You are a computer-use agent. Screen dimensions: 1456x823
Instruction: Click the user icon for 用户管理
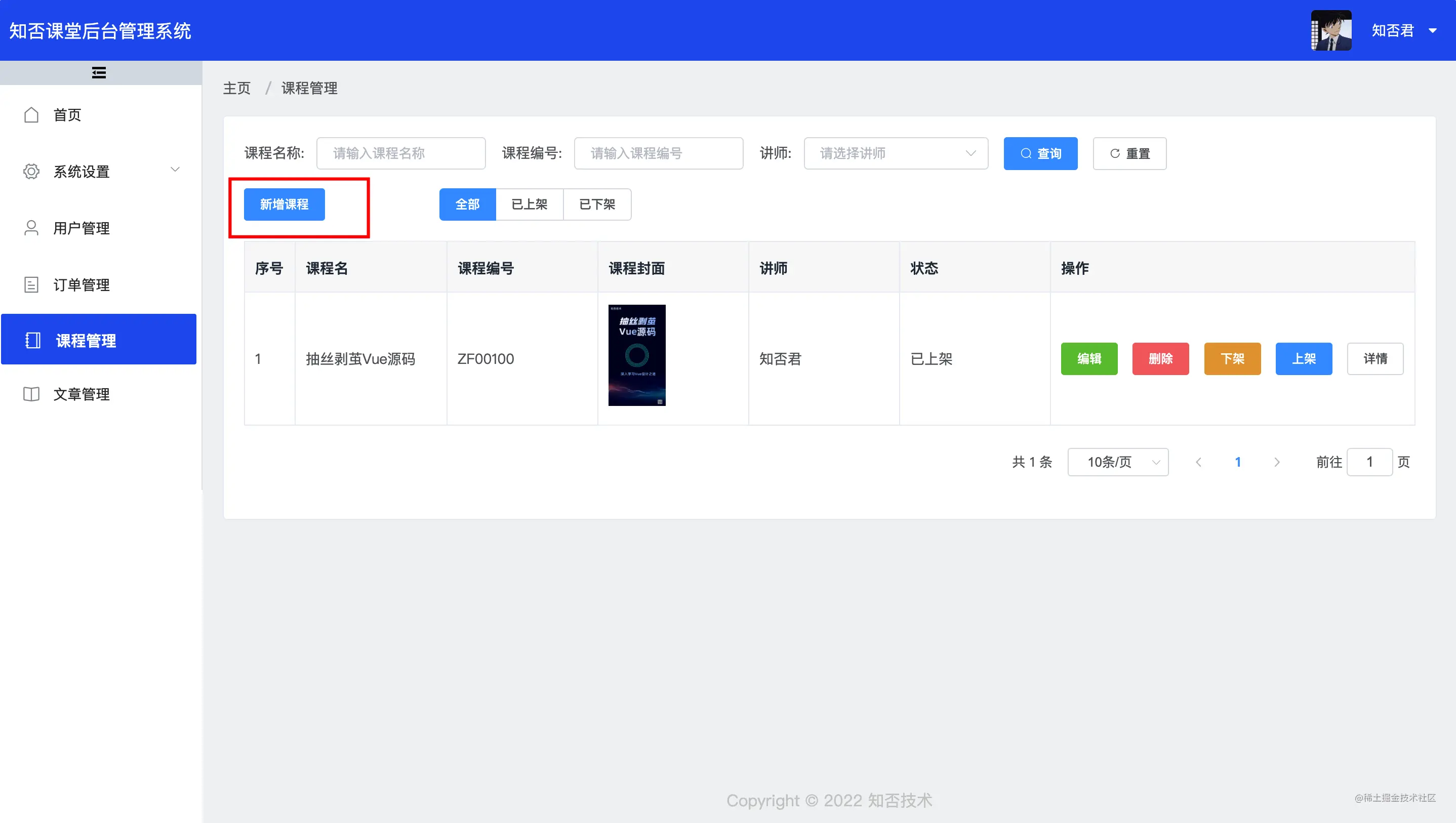tap(32, 228)
